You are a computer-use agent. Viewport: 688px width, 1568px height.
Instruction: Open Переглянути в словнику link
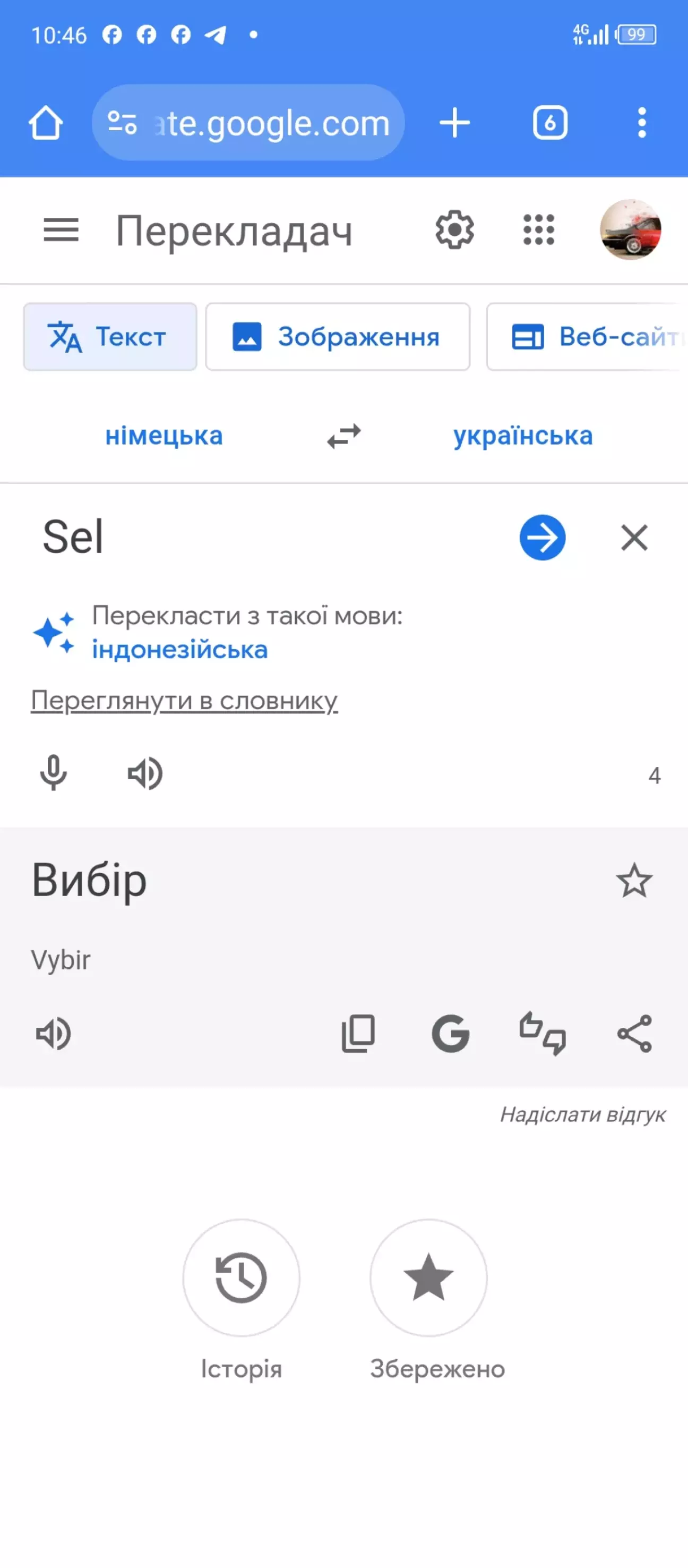184,701
